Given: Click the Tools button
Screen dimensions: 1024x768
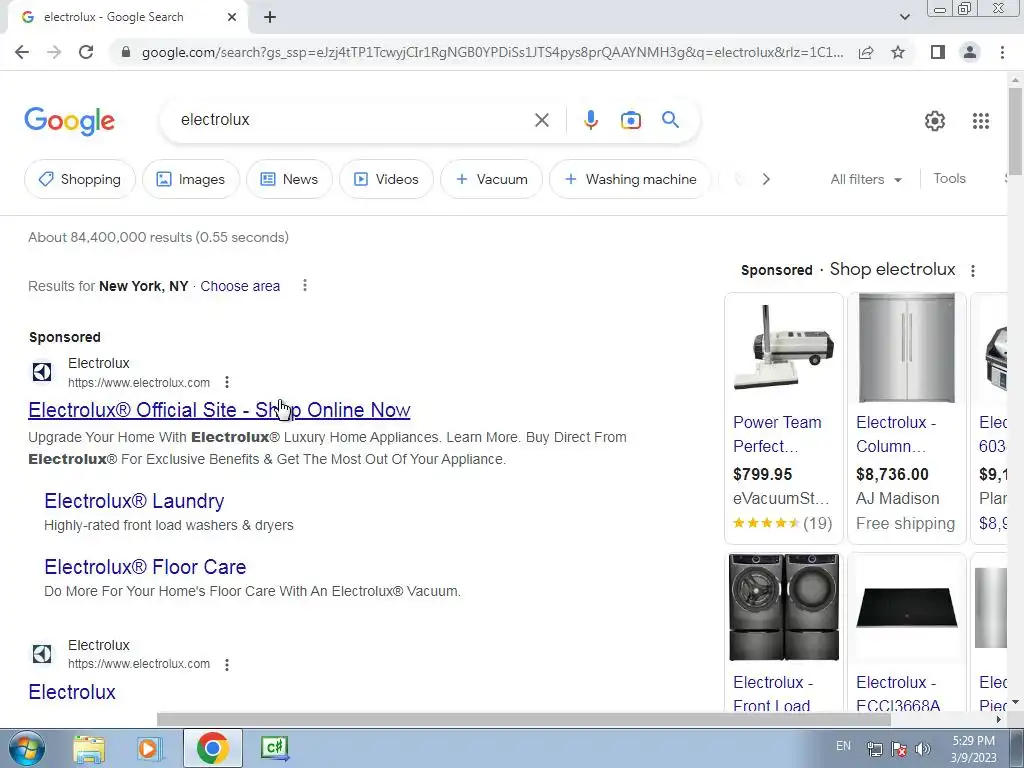Looking at the screenshot, I should [949, 178].
